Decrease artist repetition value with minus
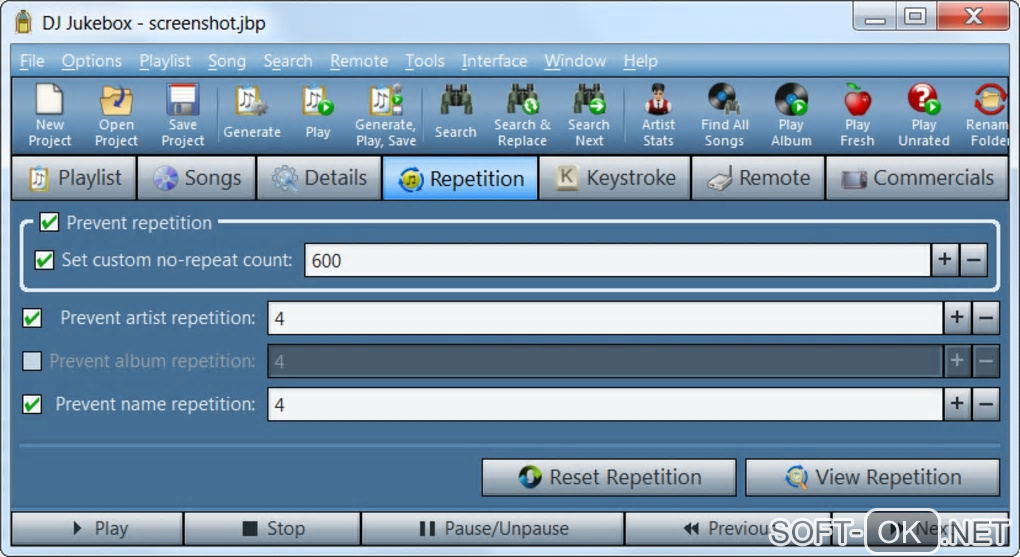Image resolution: width=1020 pixels, height=557 pixels. (x=986, y=318)
